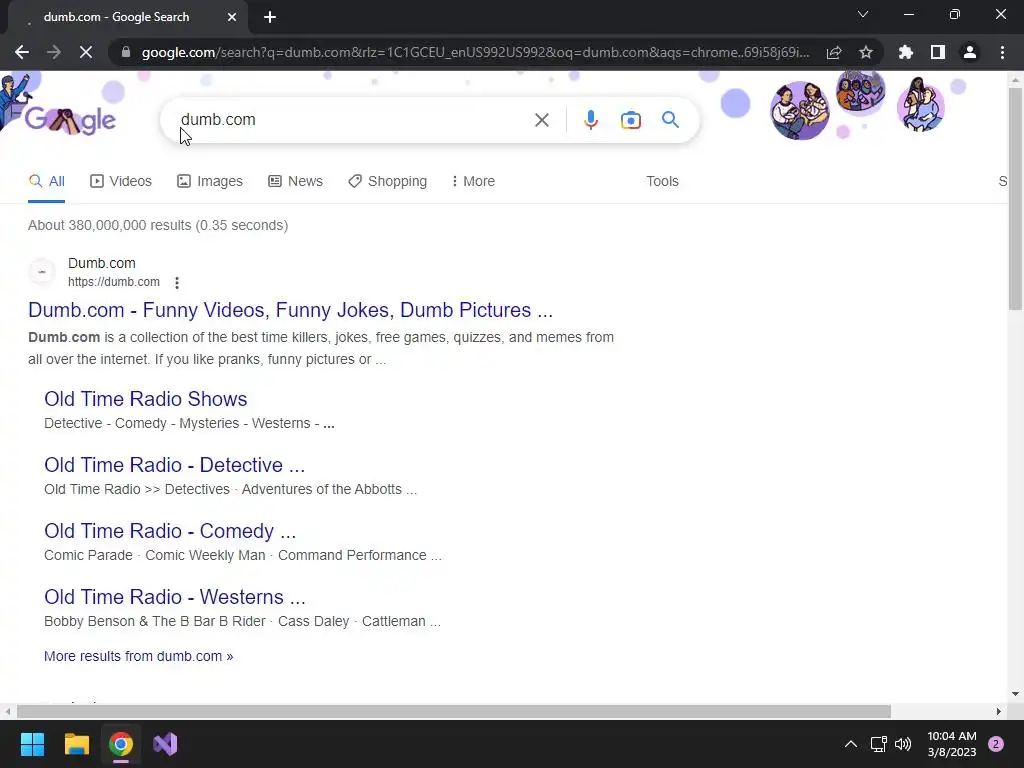The height and width of the screenshot is (768, 1024).
Task: Close the dumb.com Google Search tab
Action: pos(232,17)
